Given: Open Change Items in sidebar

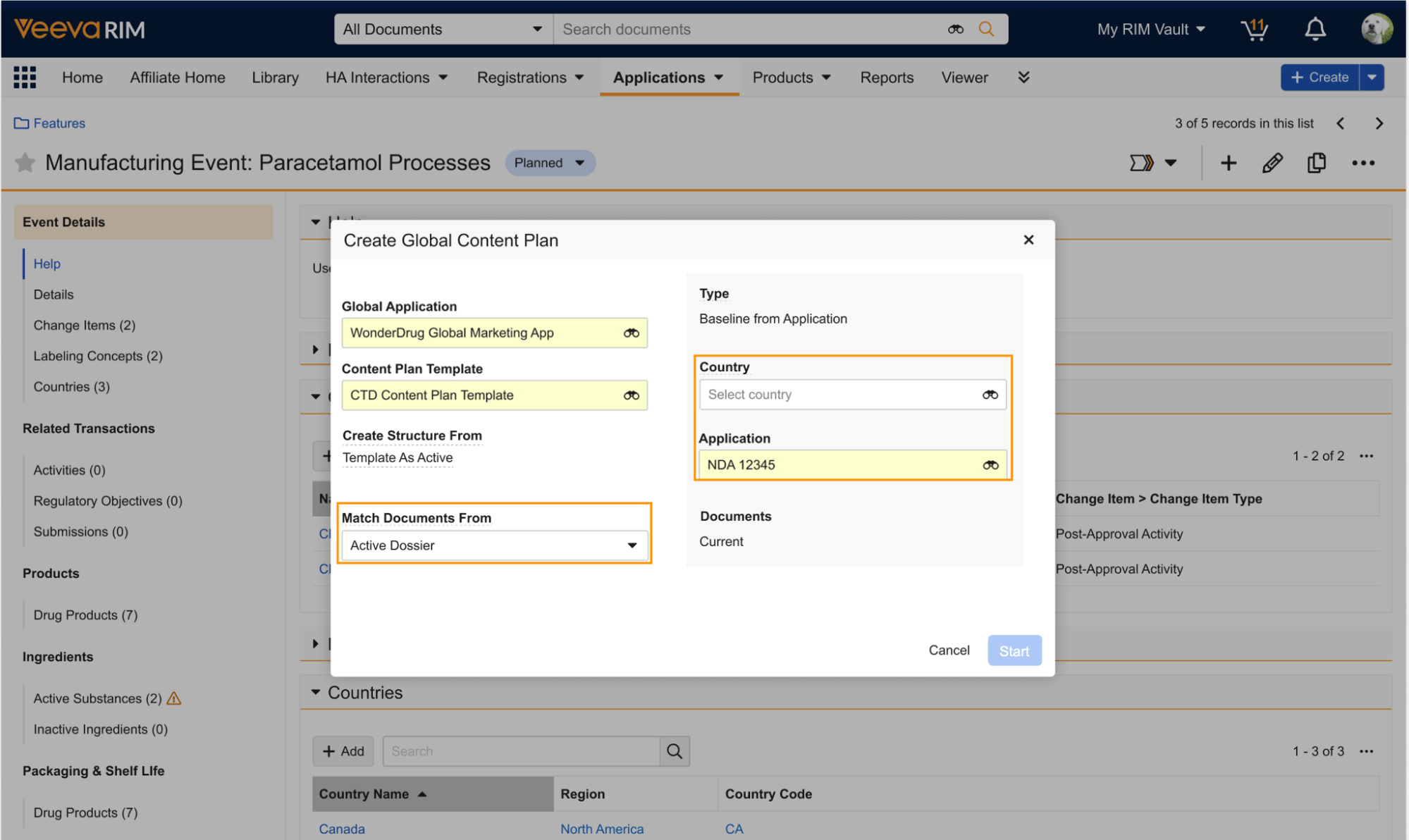Looking at the screenshot, I should click(84, 325).
